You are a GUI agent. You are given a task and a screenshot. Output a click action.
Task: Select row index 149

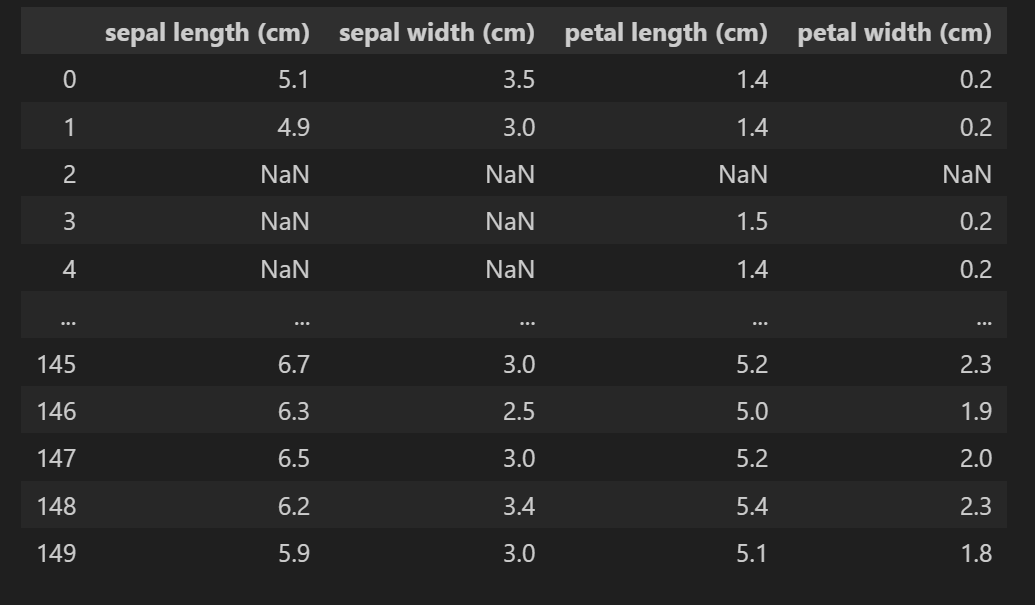pos(57,554)
